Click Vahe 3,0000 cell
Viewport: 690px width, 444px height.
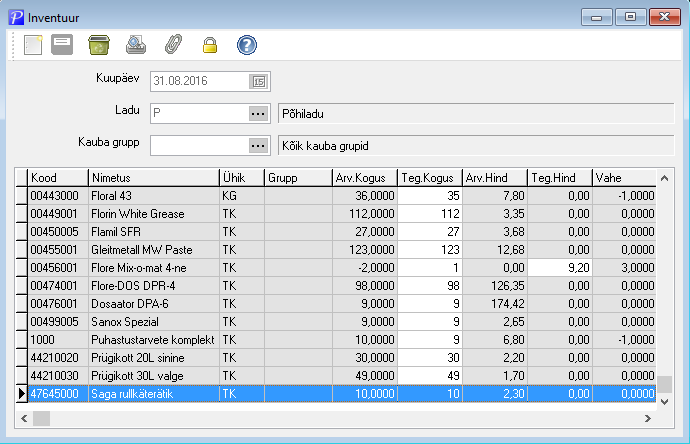point(624,268)
